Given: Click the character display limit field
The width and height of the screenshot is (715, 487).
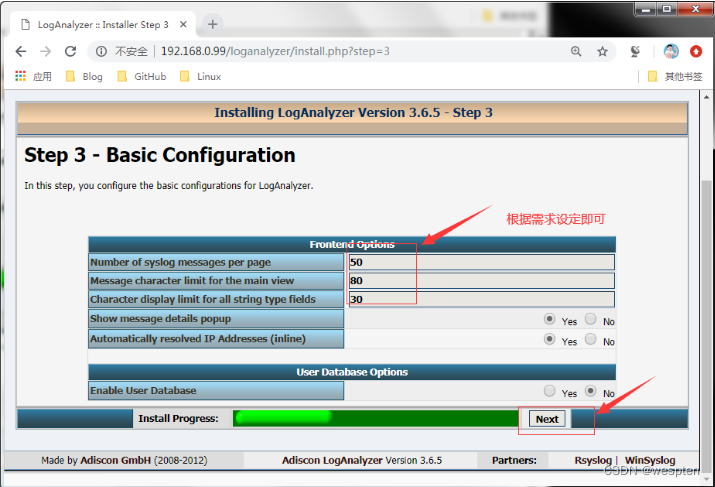Looking at the screenshot, I should (481, 299).
